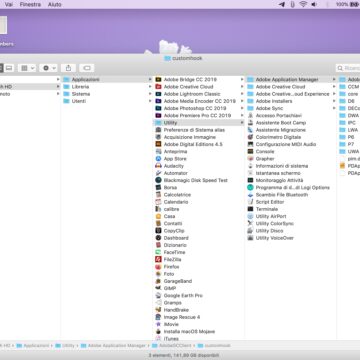
Task: Select the Utenti folder
Action: (x=106, y=101)
